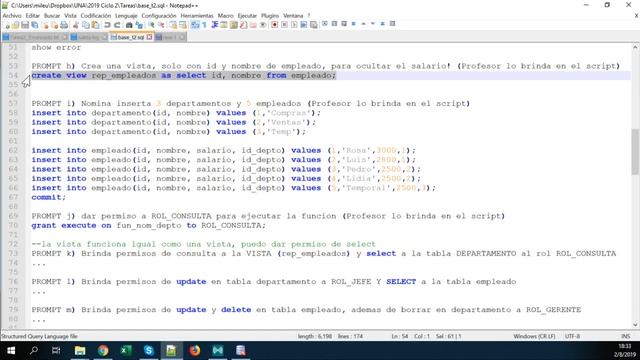Toggle Show All Characters pilcrow icon
Viewport: 640px width, 360px height.
pyautogui.click(x=204, y=25)
